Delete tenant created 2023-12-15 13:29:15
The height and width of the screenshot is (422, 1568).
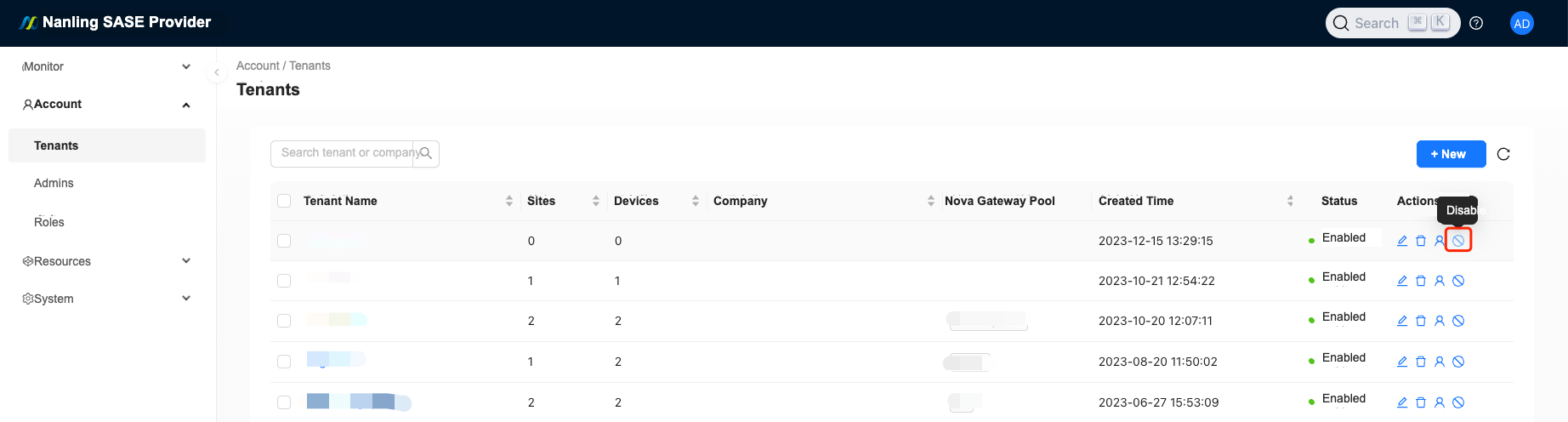1421,241
